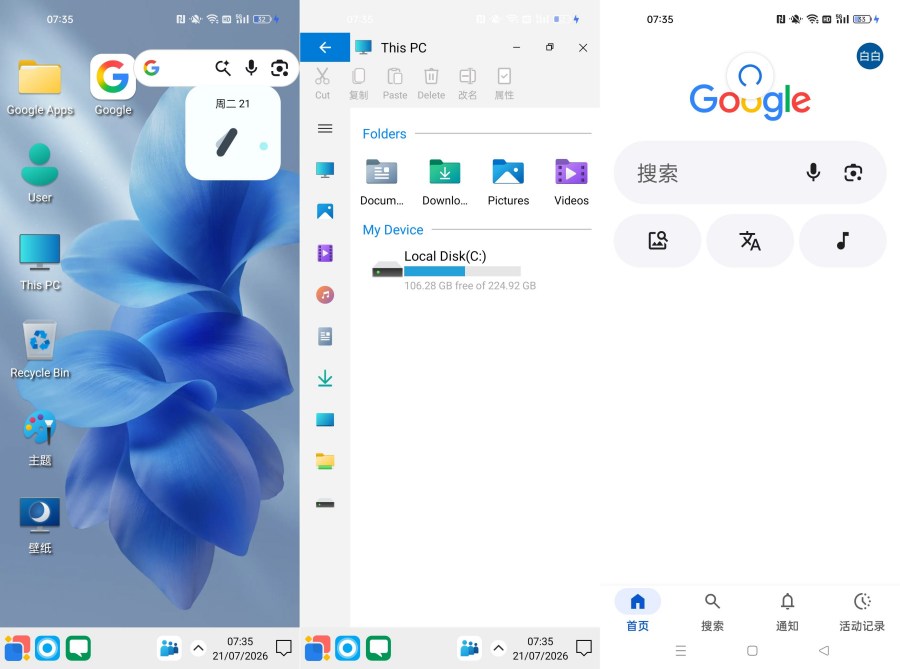The width and height of the screenshot is (900, 669).
Task: Select the monitor This PC sidebar icon
Action: 325,170
